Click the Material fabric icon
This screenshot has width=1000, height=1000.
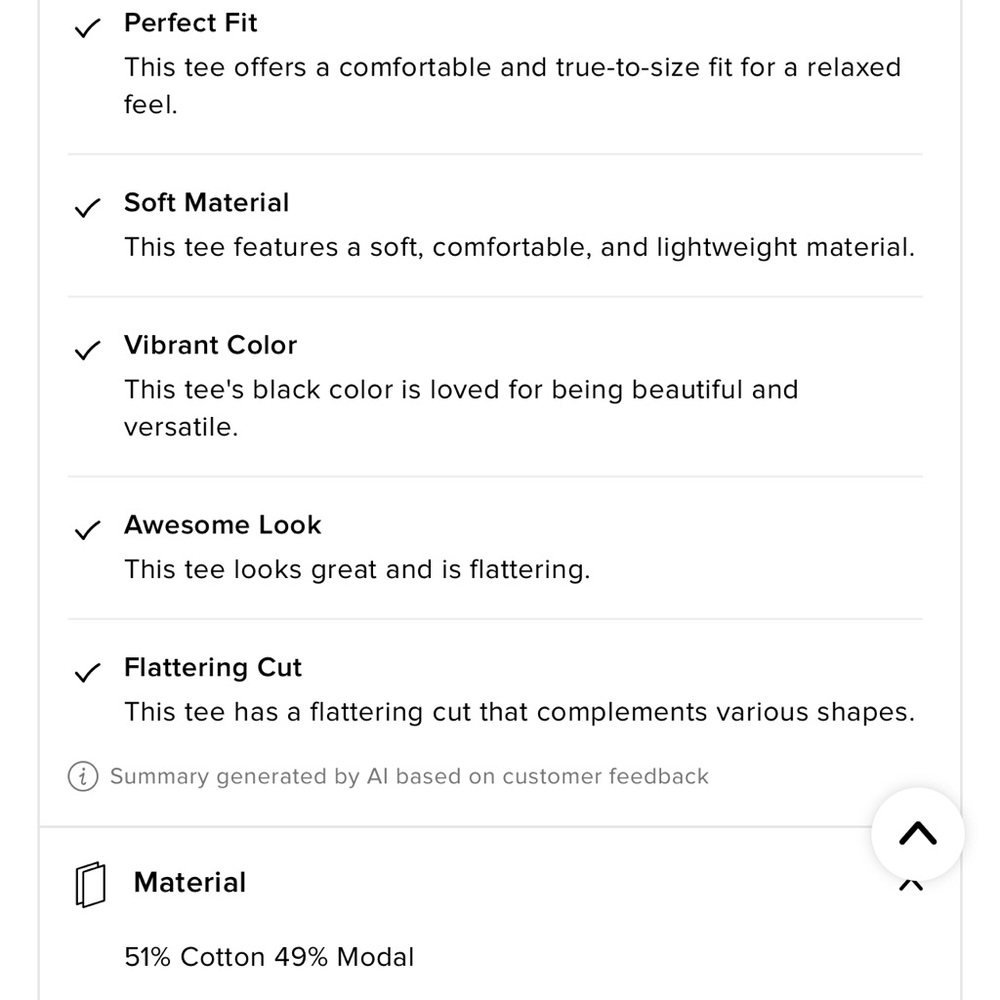tap(91, 884)
